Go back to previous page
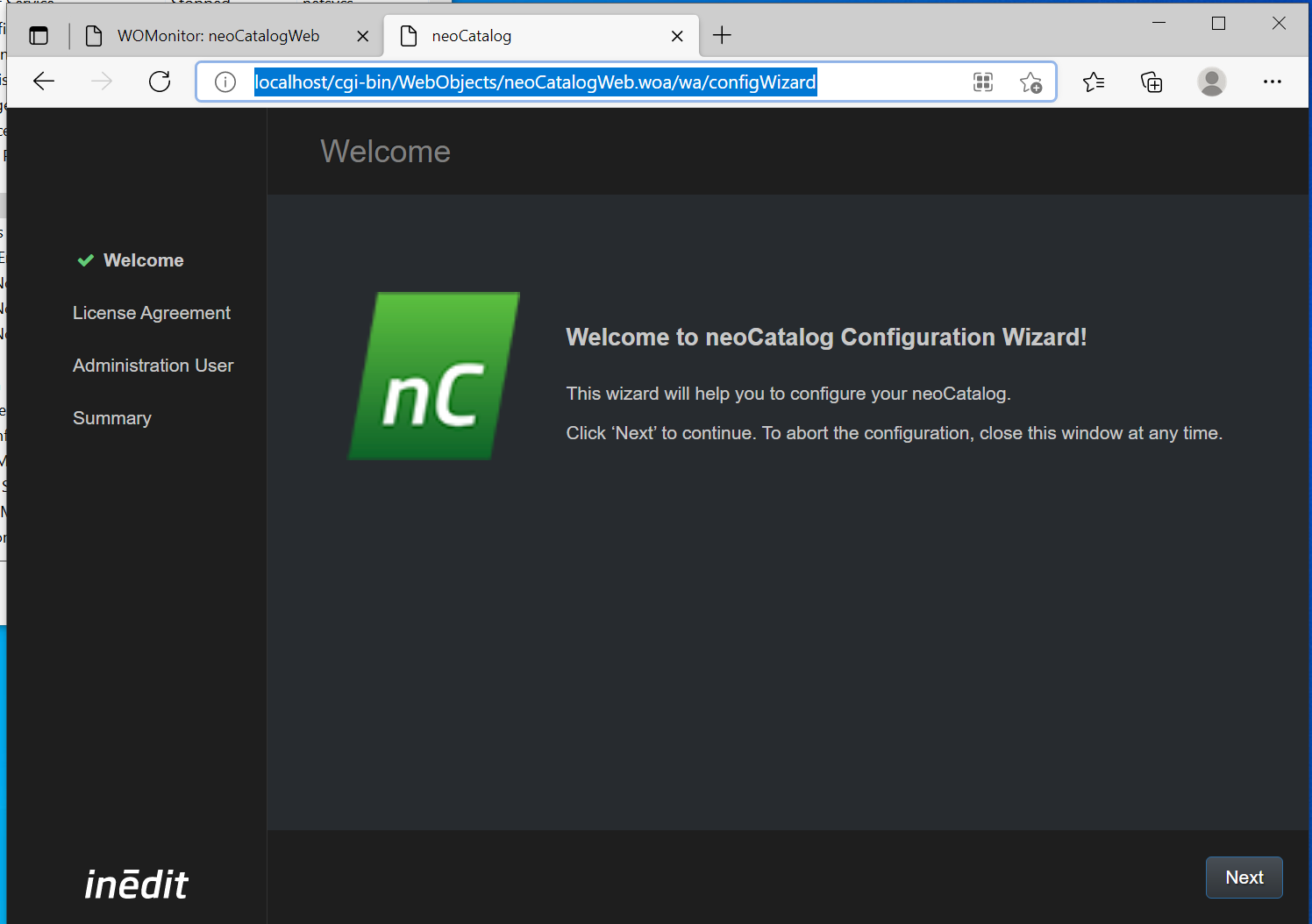 [44, 82]
